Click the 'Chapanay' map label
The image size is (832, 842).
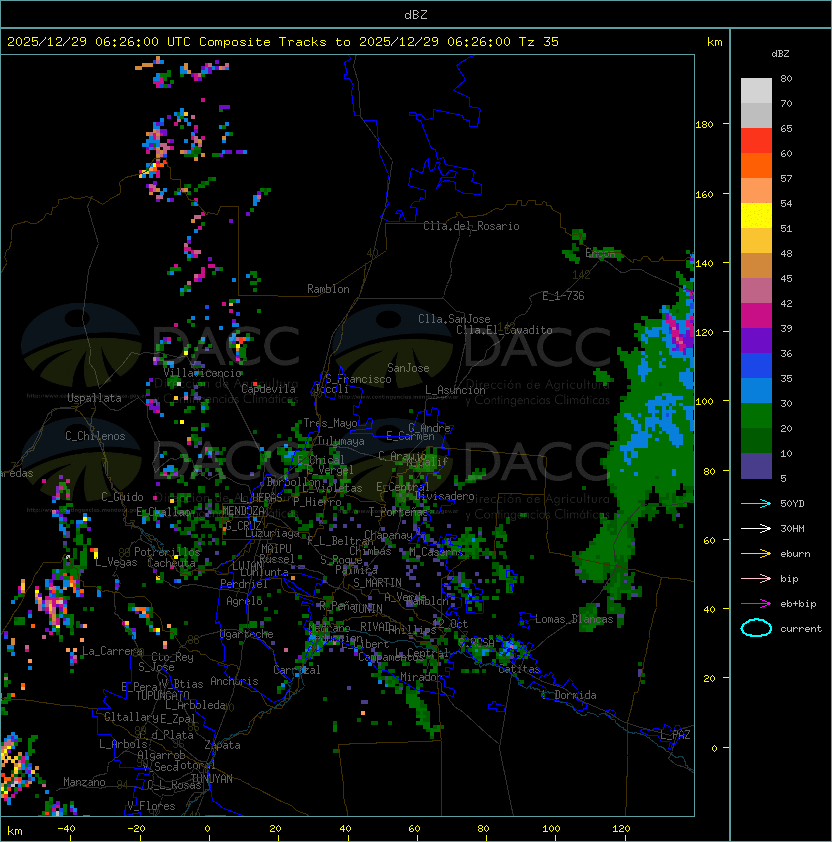(x=388, y=535)
